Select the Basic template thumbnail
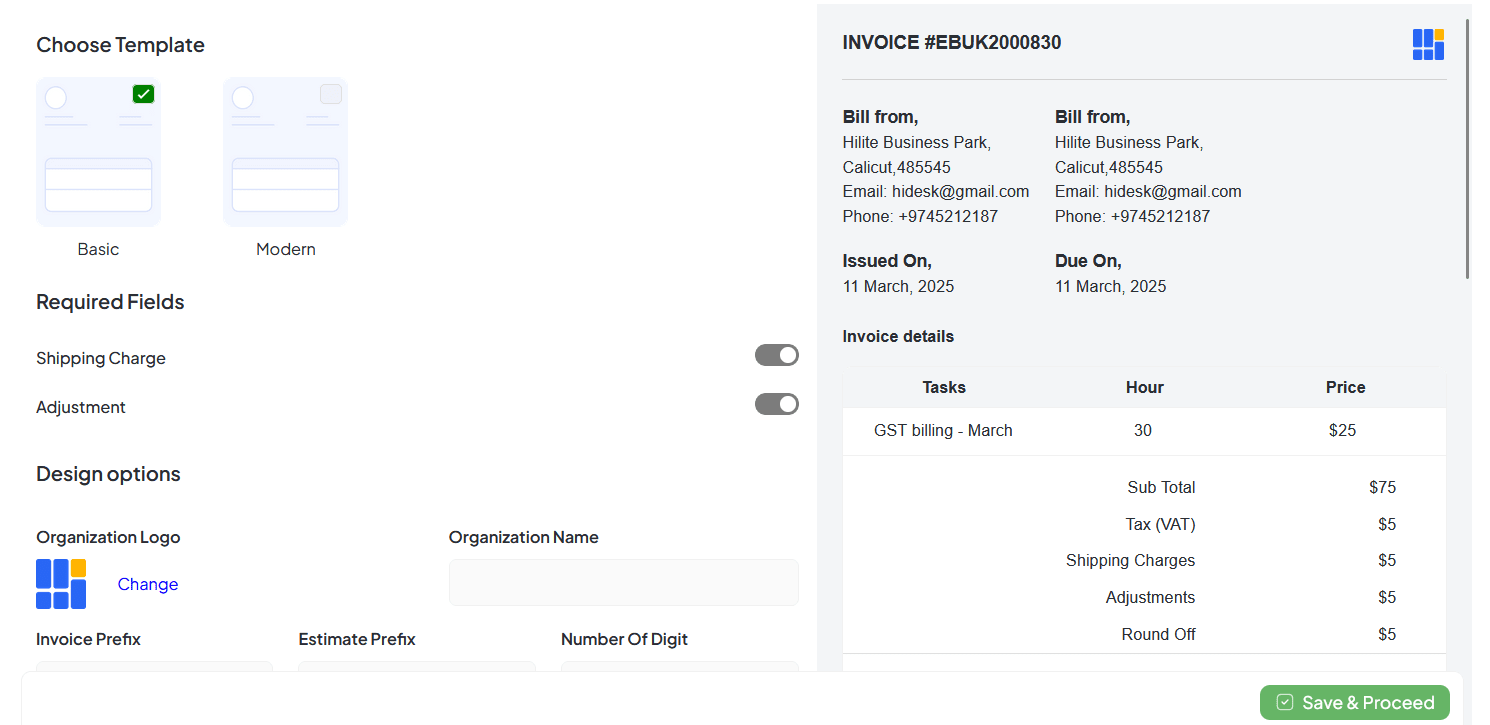The width and height of the screenshot is (1490, 725). click(98, 152)
